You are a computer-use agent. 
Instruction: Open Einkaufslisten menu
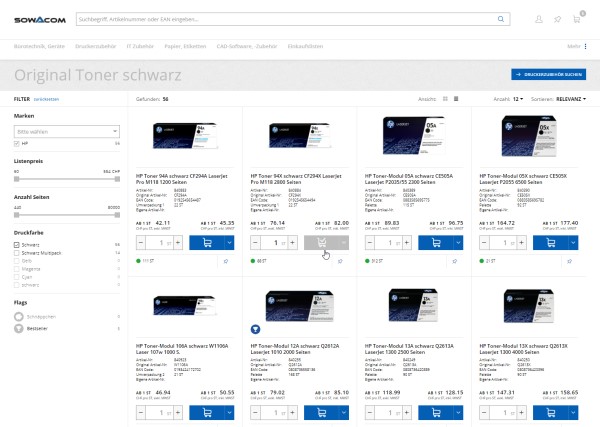click(305, 46)
